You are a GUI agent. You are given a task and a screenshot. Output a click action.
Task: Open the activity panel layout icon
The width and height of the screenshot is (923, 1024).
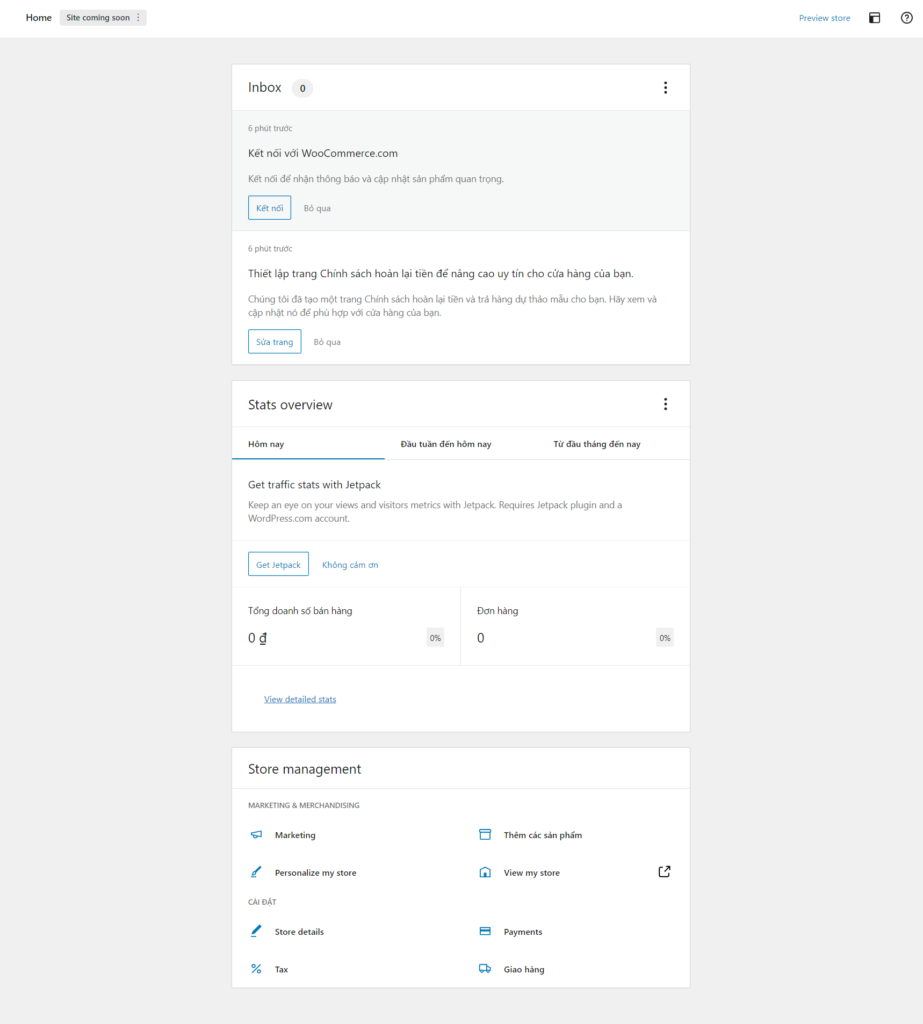point(874,18)
